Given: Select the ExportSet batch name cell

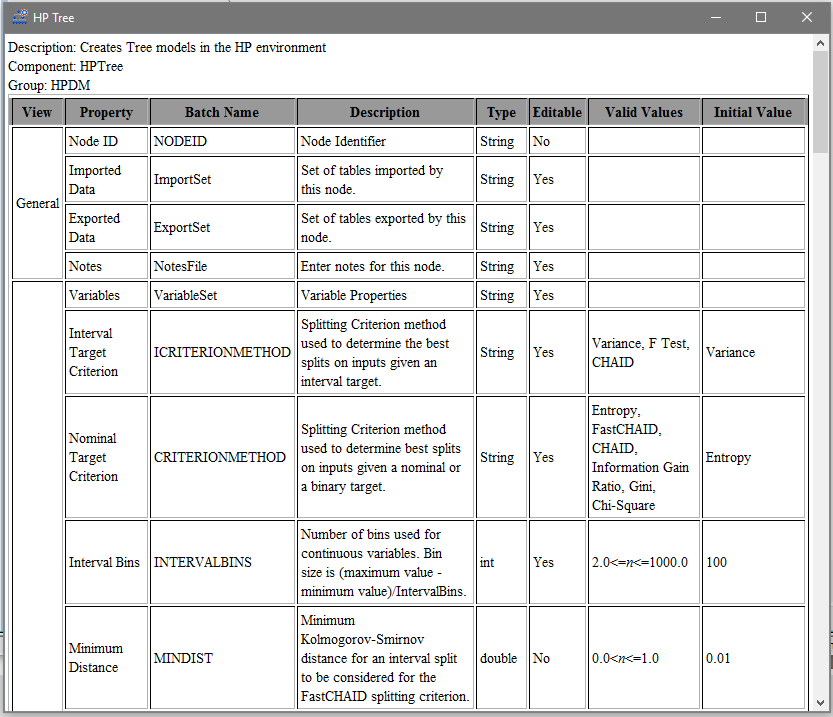Looking at the screenshot, I should coord(180,227).
